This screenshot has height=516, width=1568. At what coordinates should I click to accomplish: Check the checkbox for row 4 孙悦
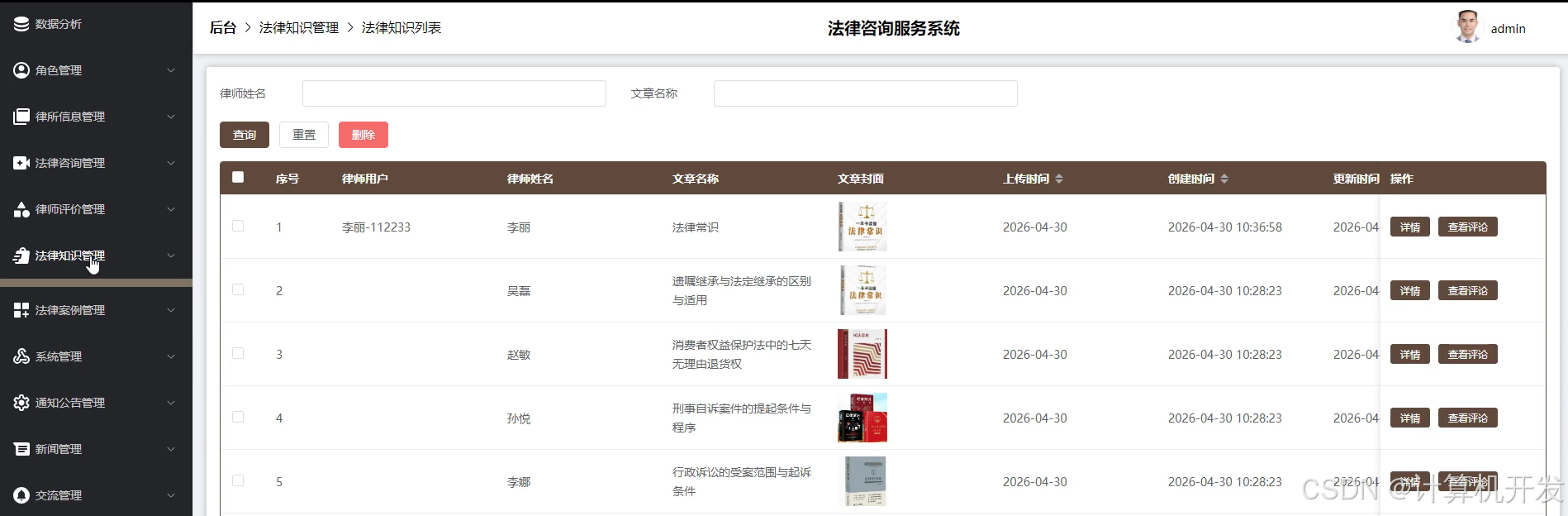(x=238, y=417)
